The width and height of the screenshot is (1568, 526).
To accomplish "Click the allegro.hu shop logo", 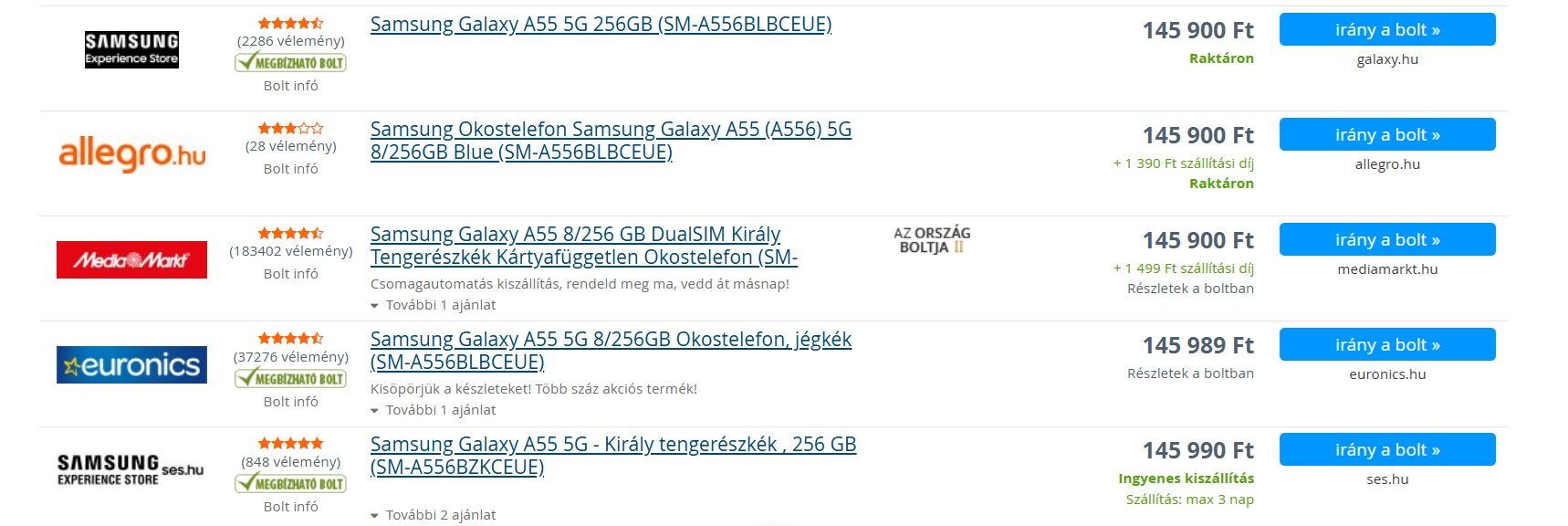I will pyautogui.click(x=131, y=155).
